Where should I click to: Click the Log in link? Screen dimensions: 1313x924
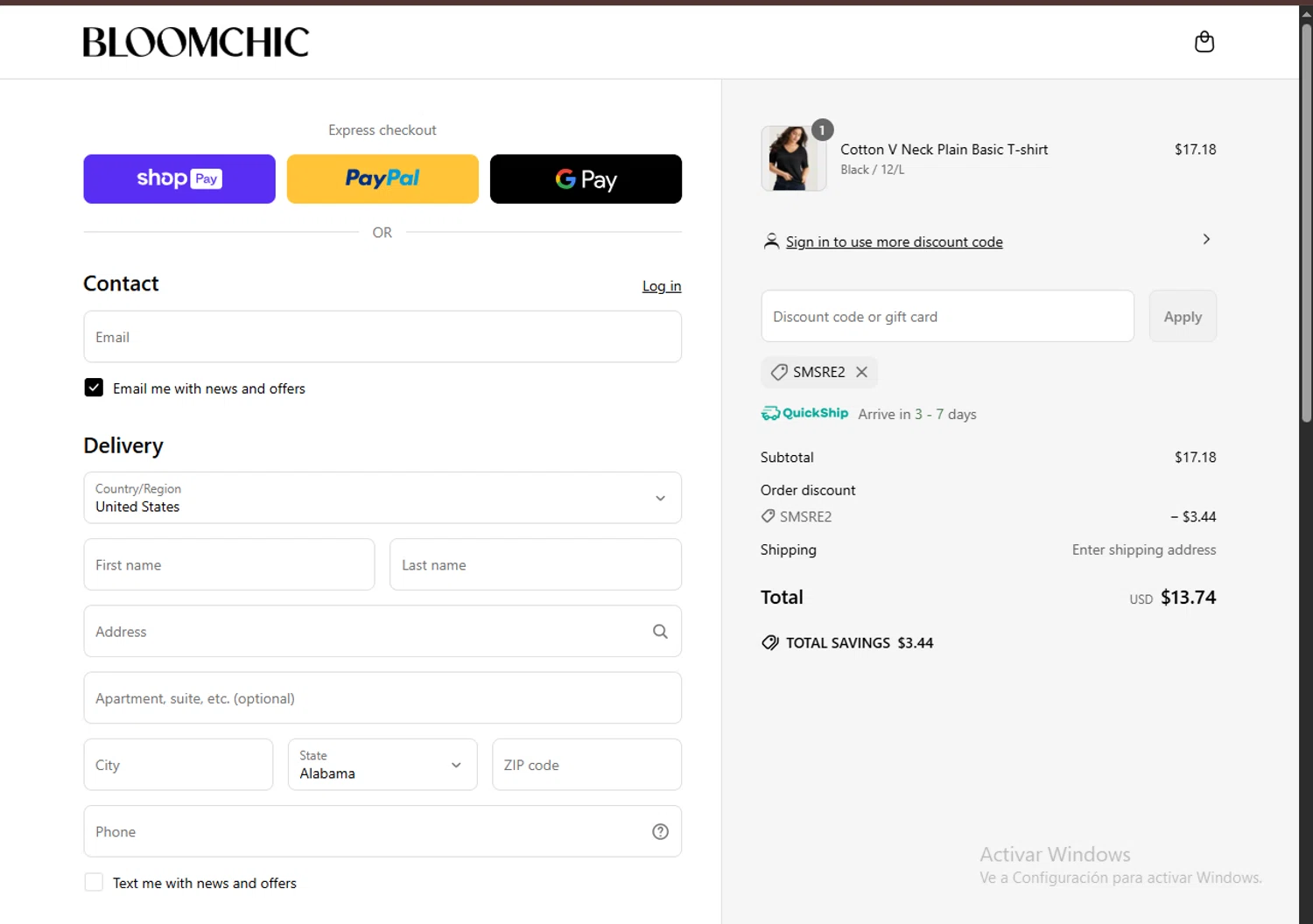(662, 286)
